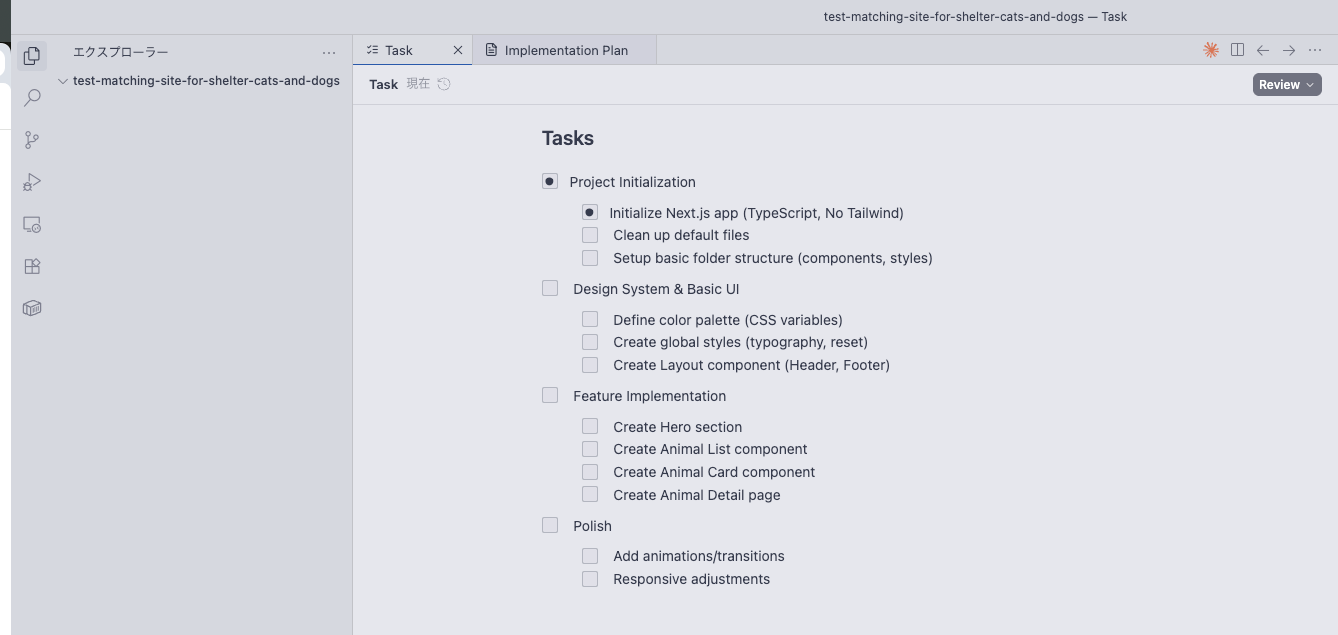
Task: Collapse the test-matching-site-for-shelter-cats-and-dogs folder
Action: point(63,81)
